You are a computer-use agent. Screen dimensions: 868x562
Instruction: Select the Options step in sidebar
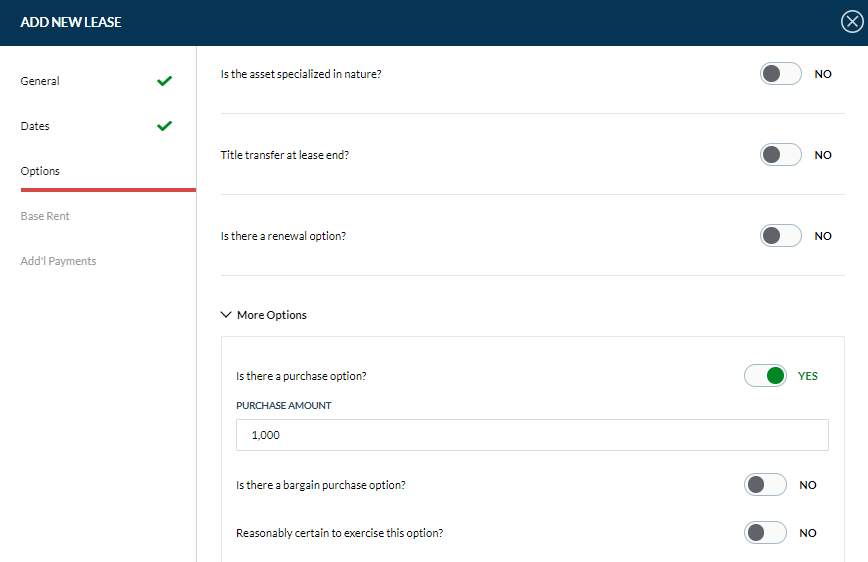tap(40, 171)
